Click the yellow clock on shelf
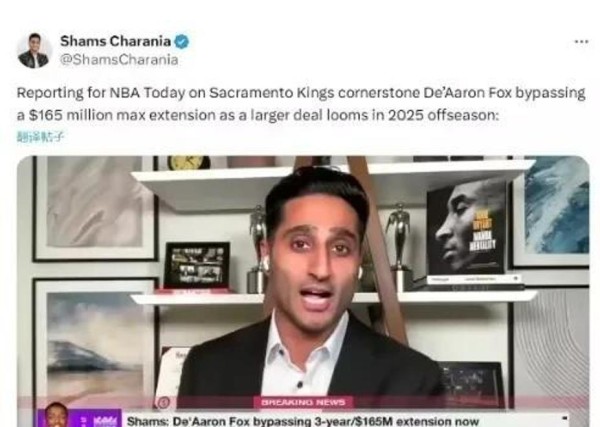This screenshot has height=427, width=600. pyautogui.click(x=189, y=163)
